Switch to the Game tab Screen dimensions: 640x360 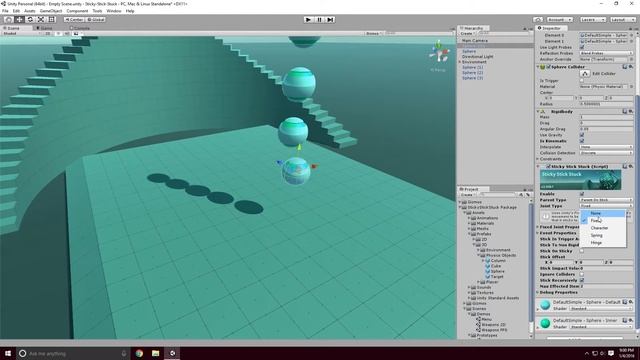[44, 28]
